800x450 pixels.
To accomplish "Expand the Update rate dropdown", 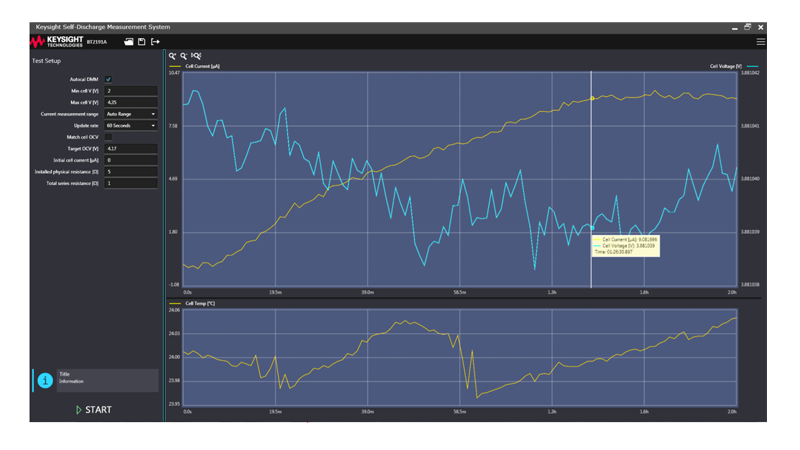I will click(131, 126).
